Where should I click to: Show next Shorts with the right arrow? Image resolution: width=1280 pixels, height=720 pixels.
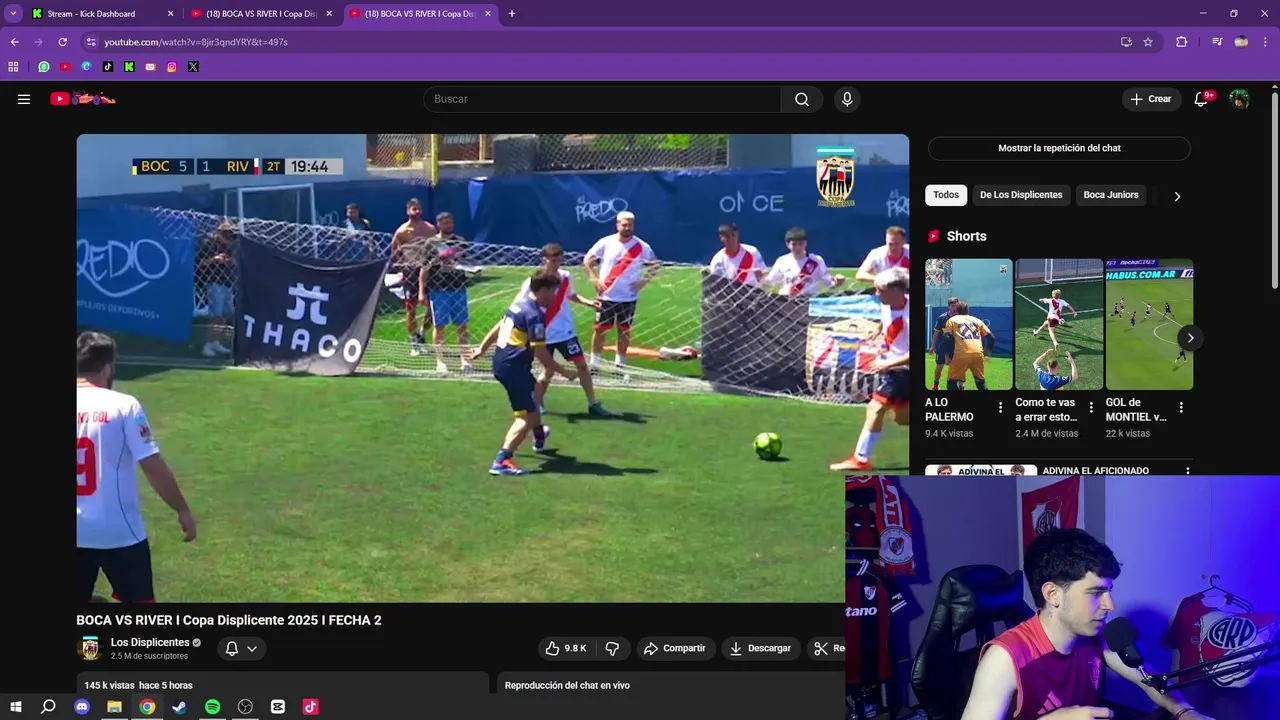[1190, 338]
